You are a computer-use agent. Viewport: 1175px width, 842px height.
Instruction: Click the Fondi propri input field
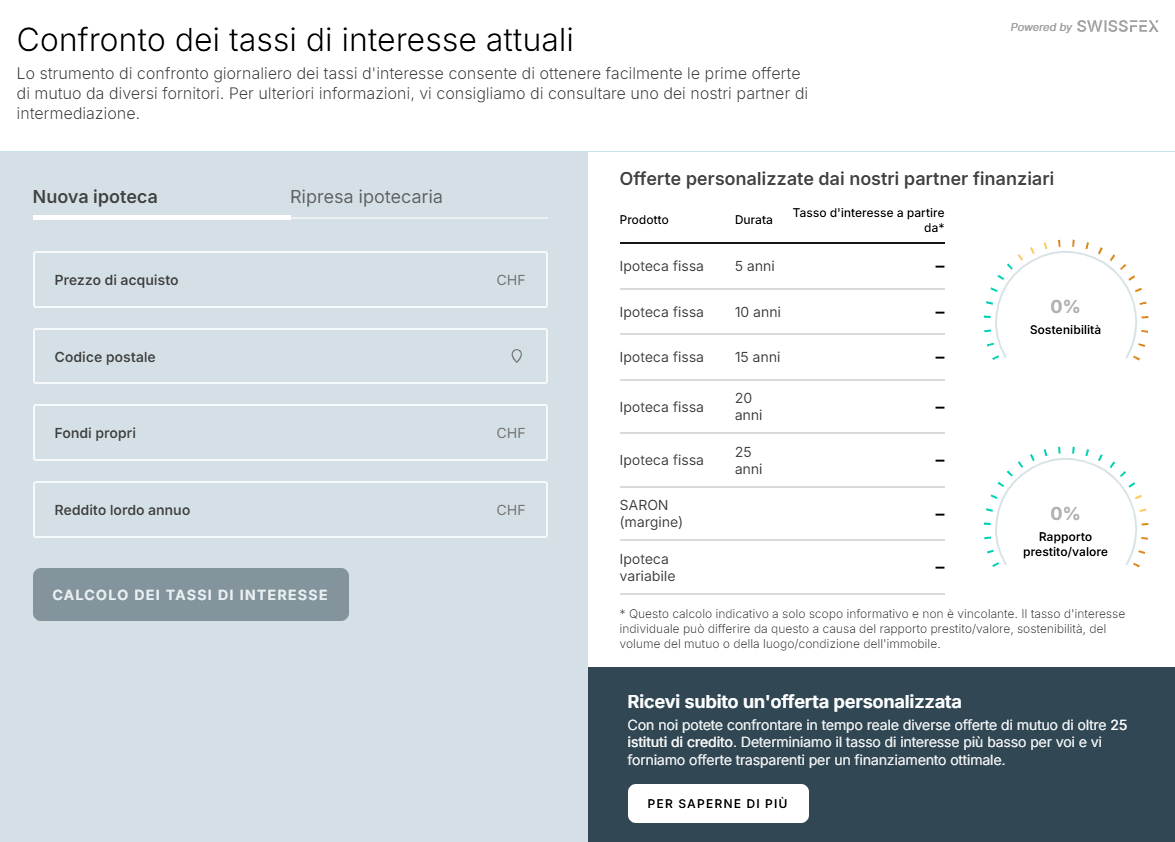click(290, 433)
